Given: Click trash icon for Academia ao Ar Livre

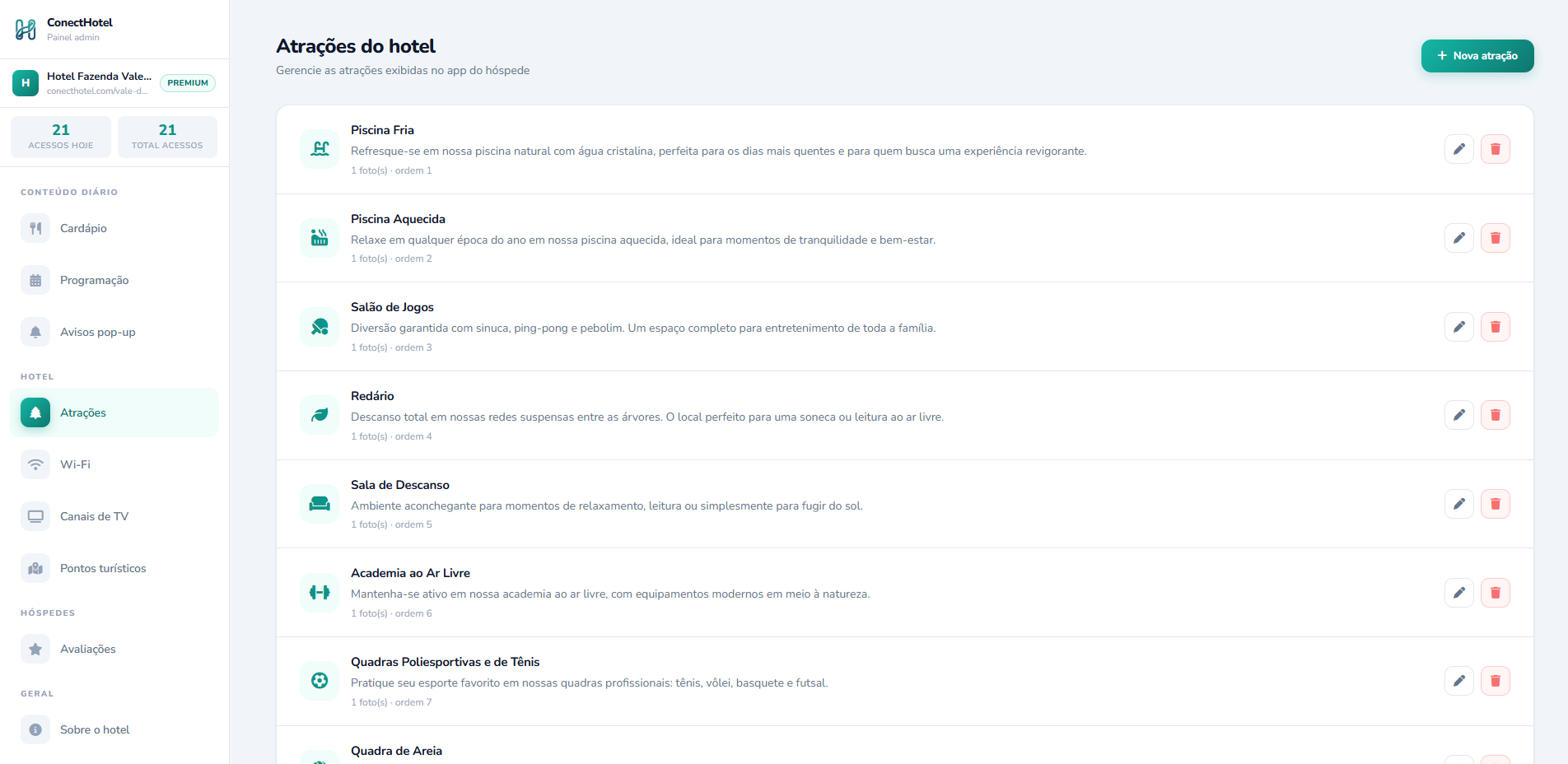Looking at the screenshot, I should tap(1495, 593).
